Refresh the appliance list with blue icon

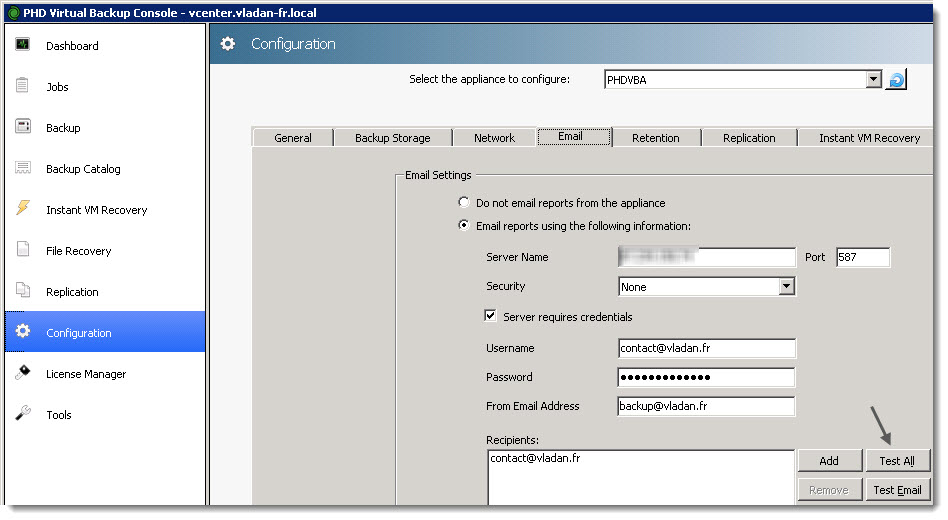click(x=896, y=80)
